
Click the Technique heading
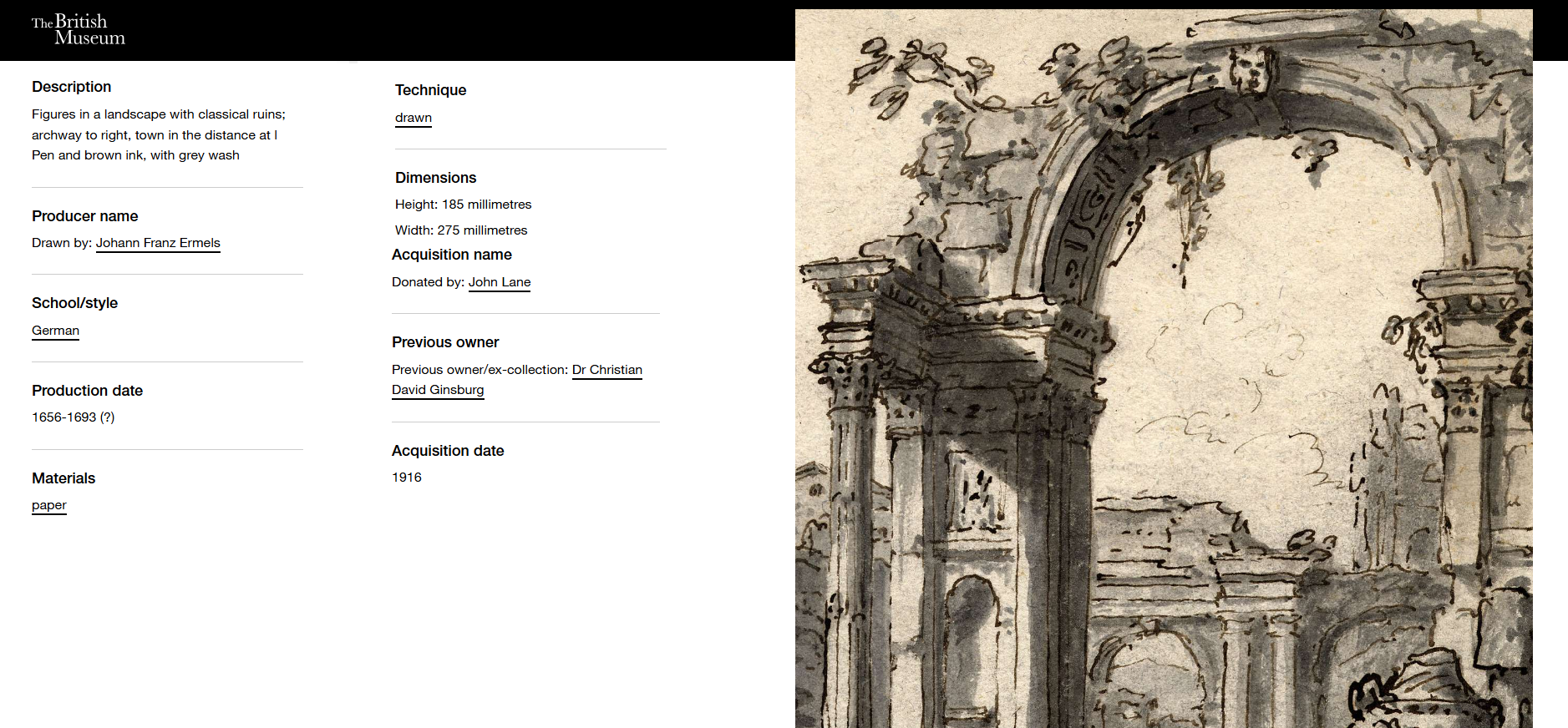coord(430,90)
